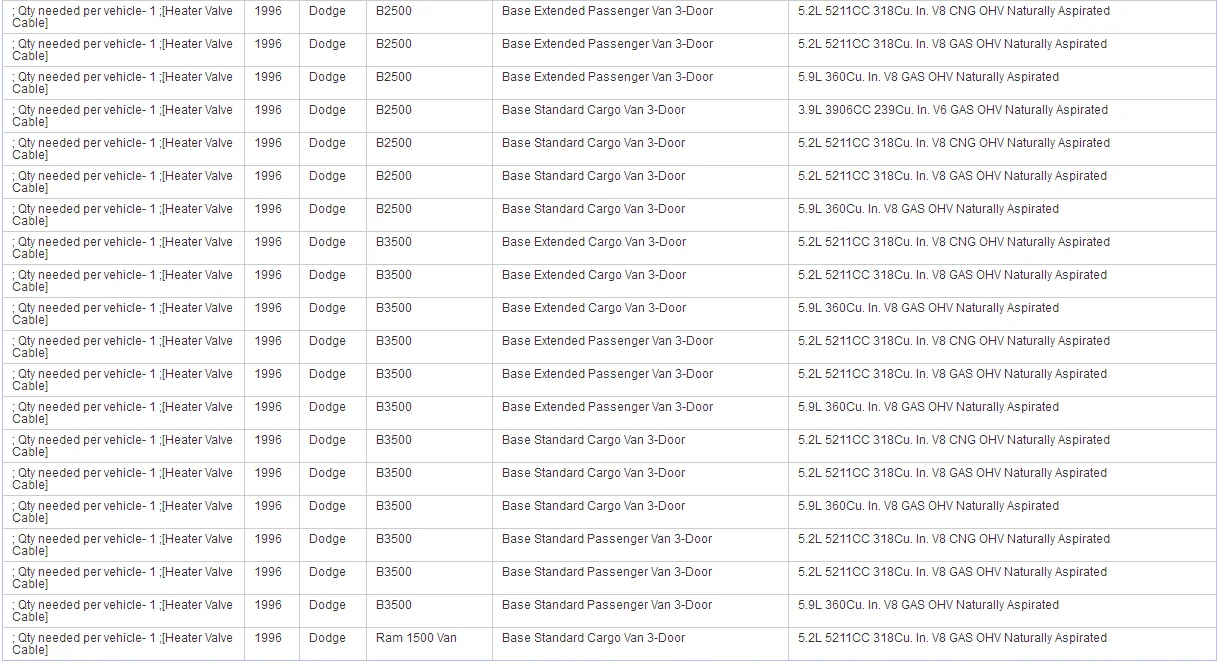
Task: Select 5.2L CNG engine cell for B3500 Standard Cargo
Action: [1002, 446]
